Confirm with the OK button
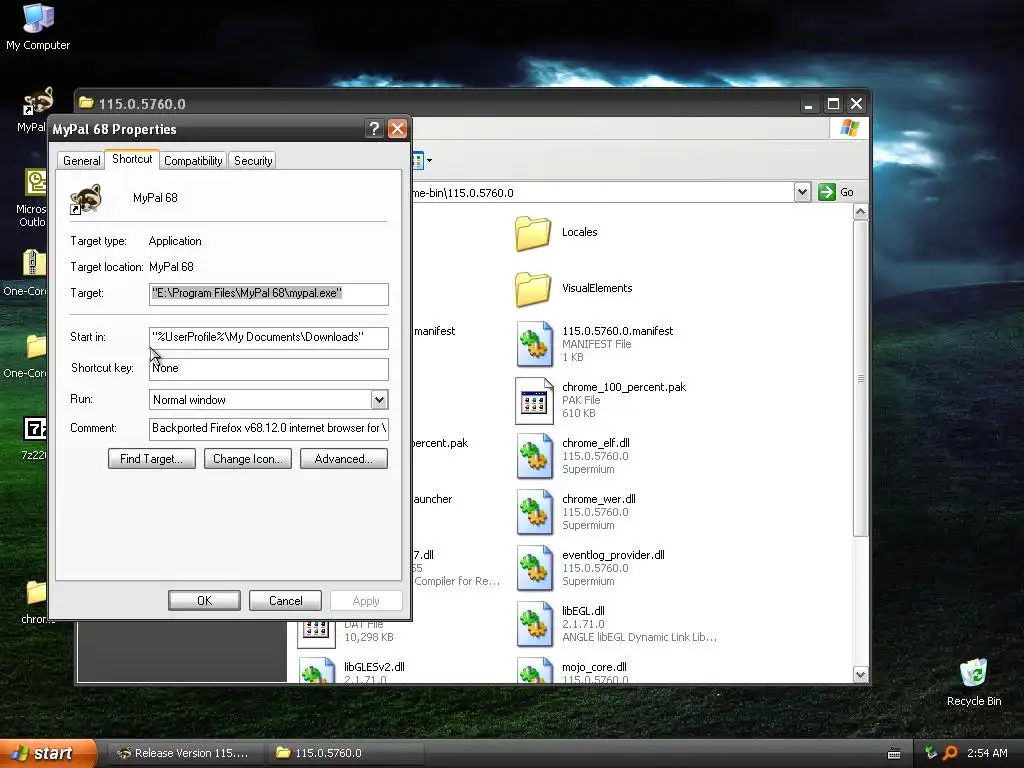The height and width of the screenshot is (768, 1024). (x=204, y=601)
